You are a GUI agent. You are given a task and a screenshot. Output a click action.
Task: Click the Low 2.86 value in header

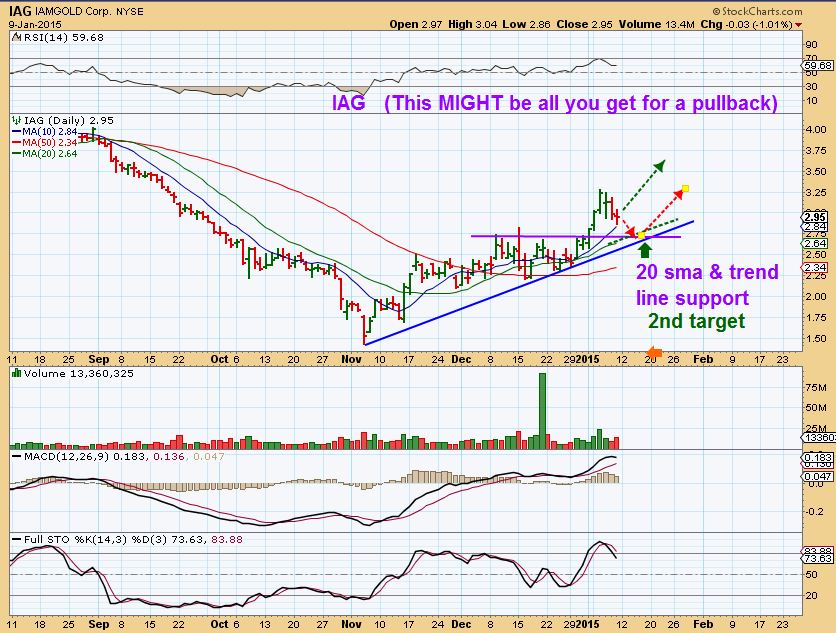pos(526,25)
